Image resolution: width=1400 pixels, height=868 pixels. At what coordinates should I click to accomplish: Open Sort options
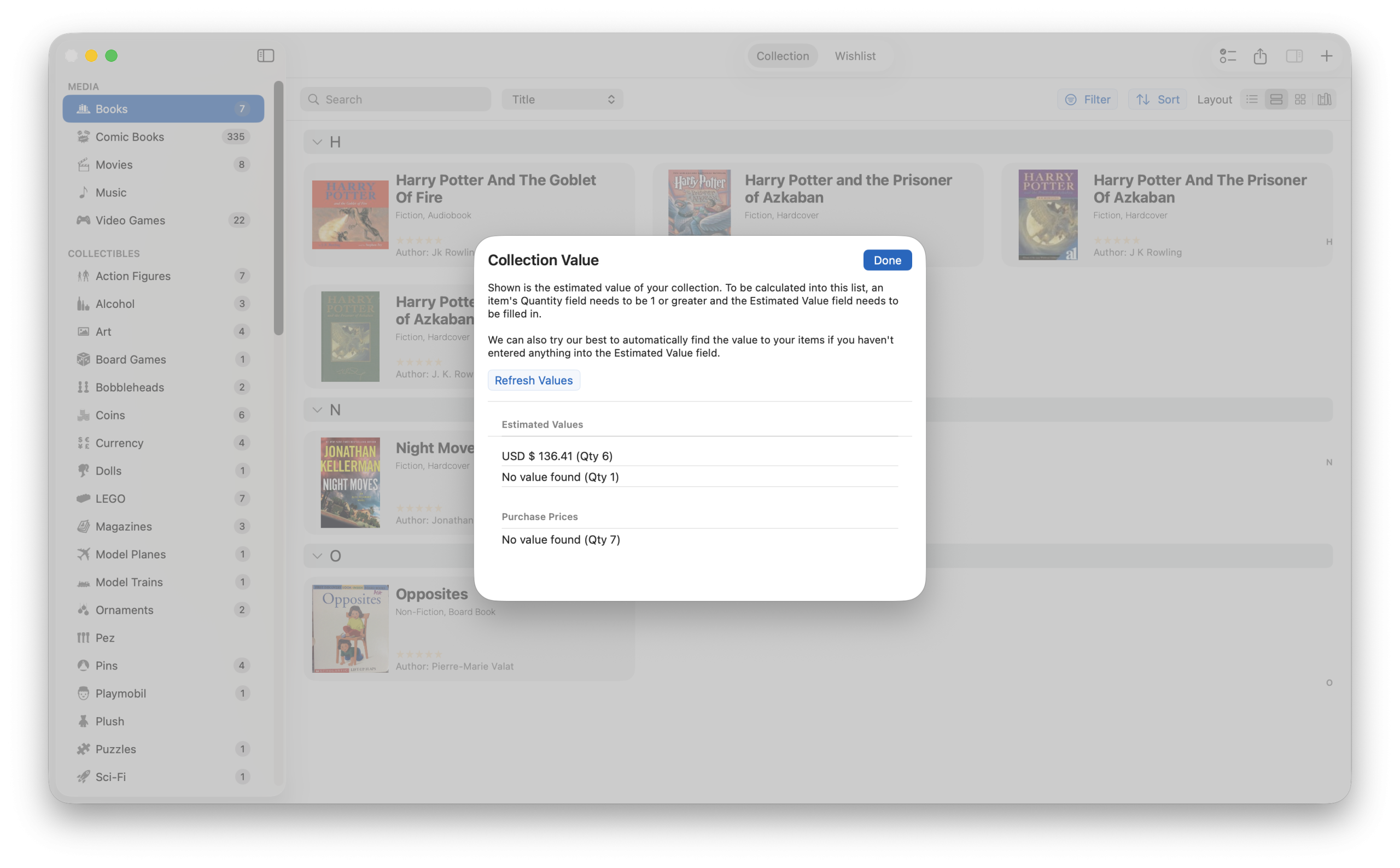[1157, 99]
